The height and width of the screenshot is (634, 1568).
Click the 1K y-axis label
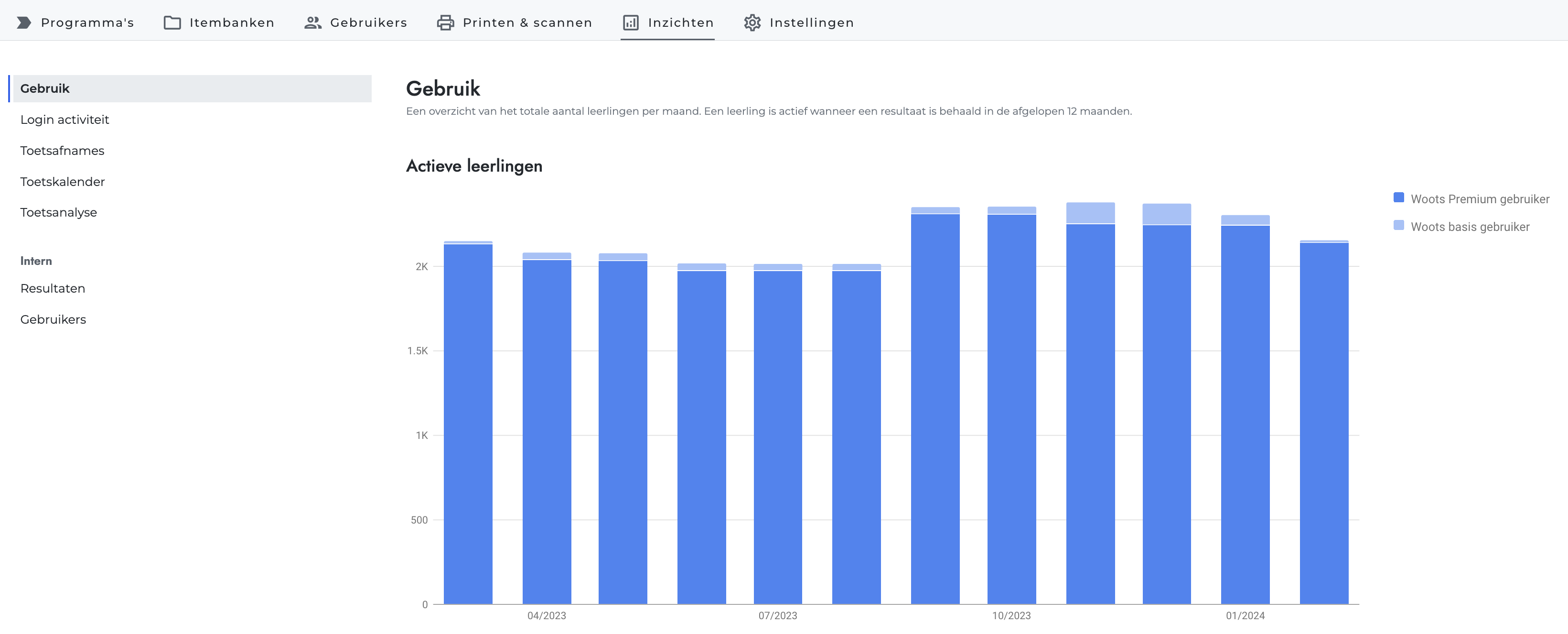point(422,436)
